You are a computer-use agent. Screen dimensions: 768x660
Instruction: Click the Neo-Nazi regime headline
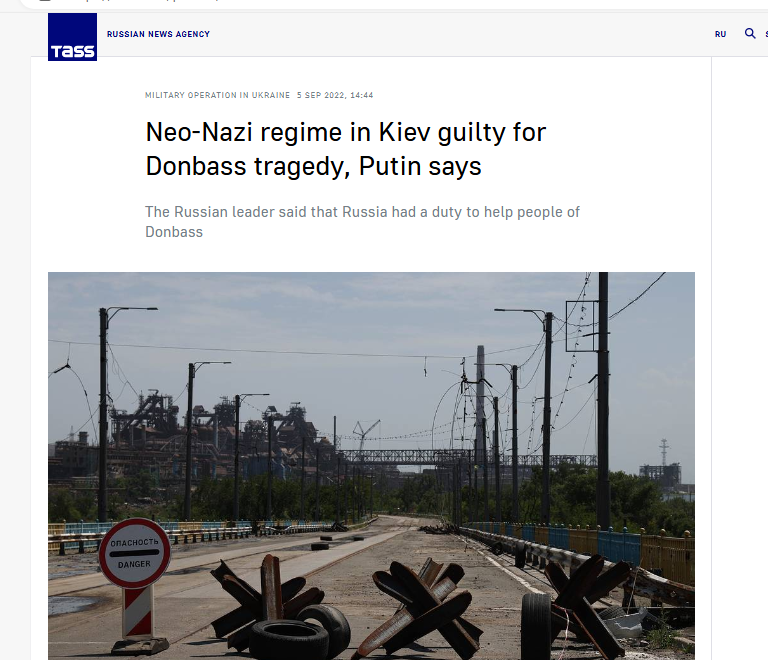pyautogui.click(x=346, y=149)
